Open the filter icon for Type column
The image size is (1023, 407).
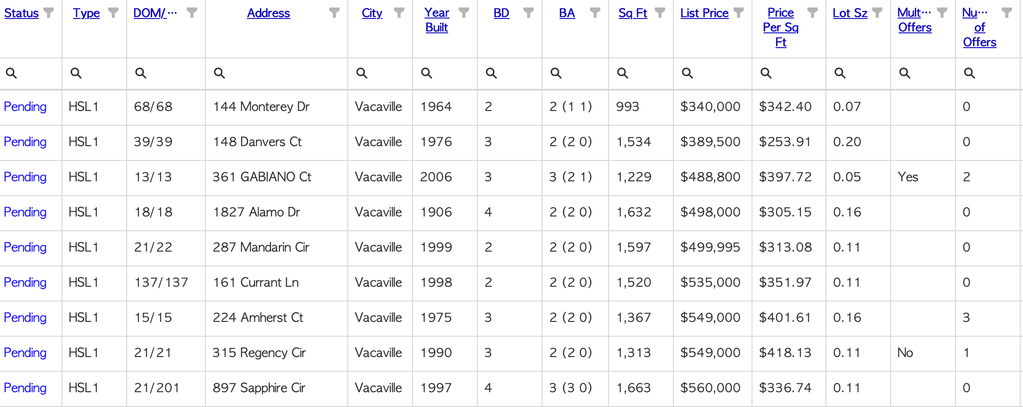(113, 12)
